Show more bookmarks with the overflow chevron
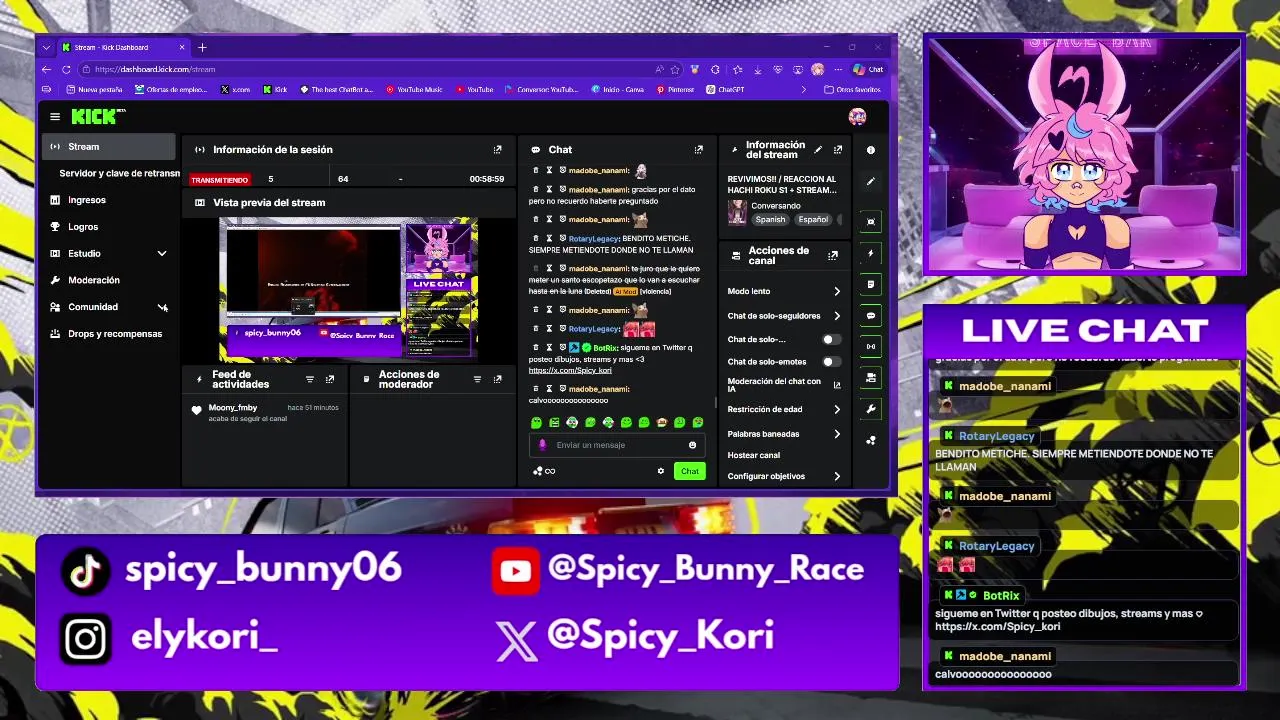 point(803,89)
